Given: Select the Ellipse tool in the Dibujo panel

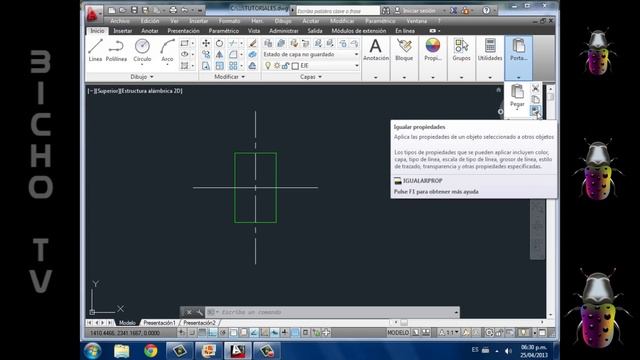Looking at the screenshot, I should tap(184, 54).
